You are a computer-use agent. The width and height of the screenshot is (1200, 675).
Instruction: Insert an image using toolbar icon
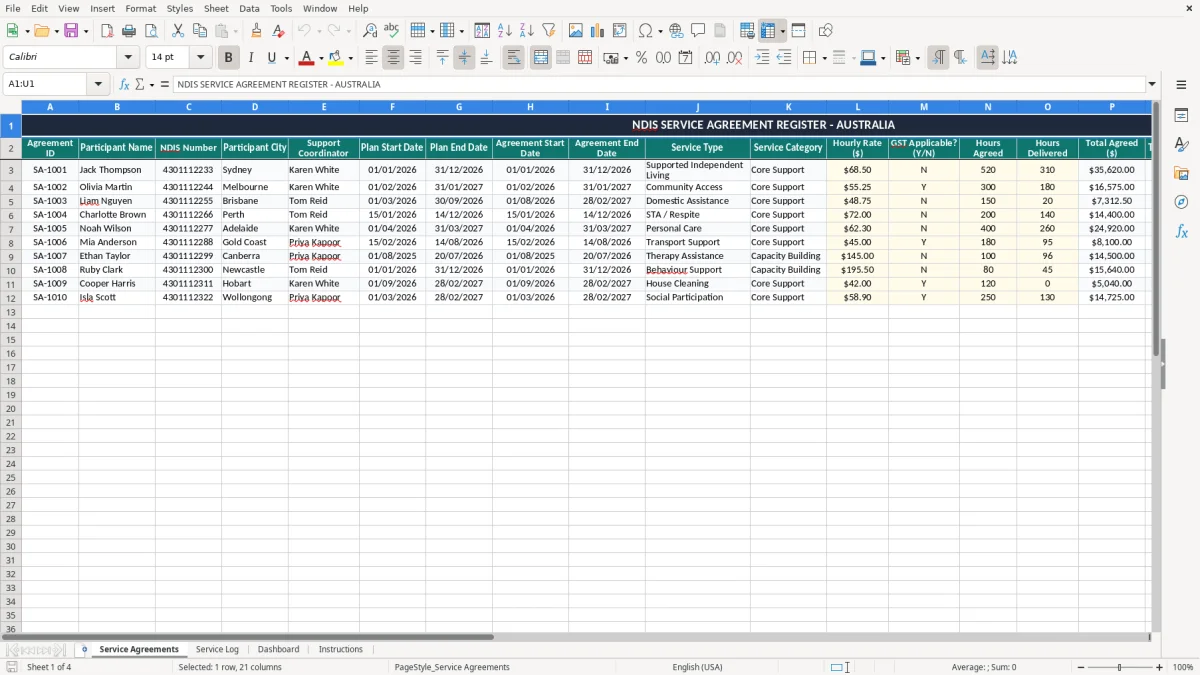(x=576, y=31)
